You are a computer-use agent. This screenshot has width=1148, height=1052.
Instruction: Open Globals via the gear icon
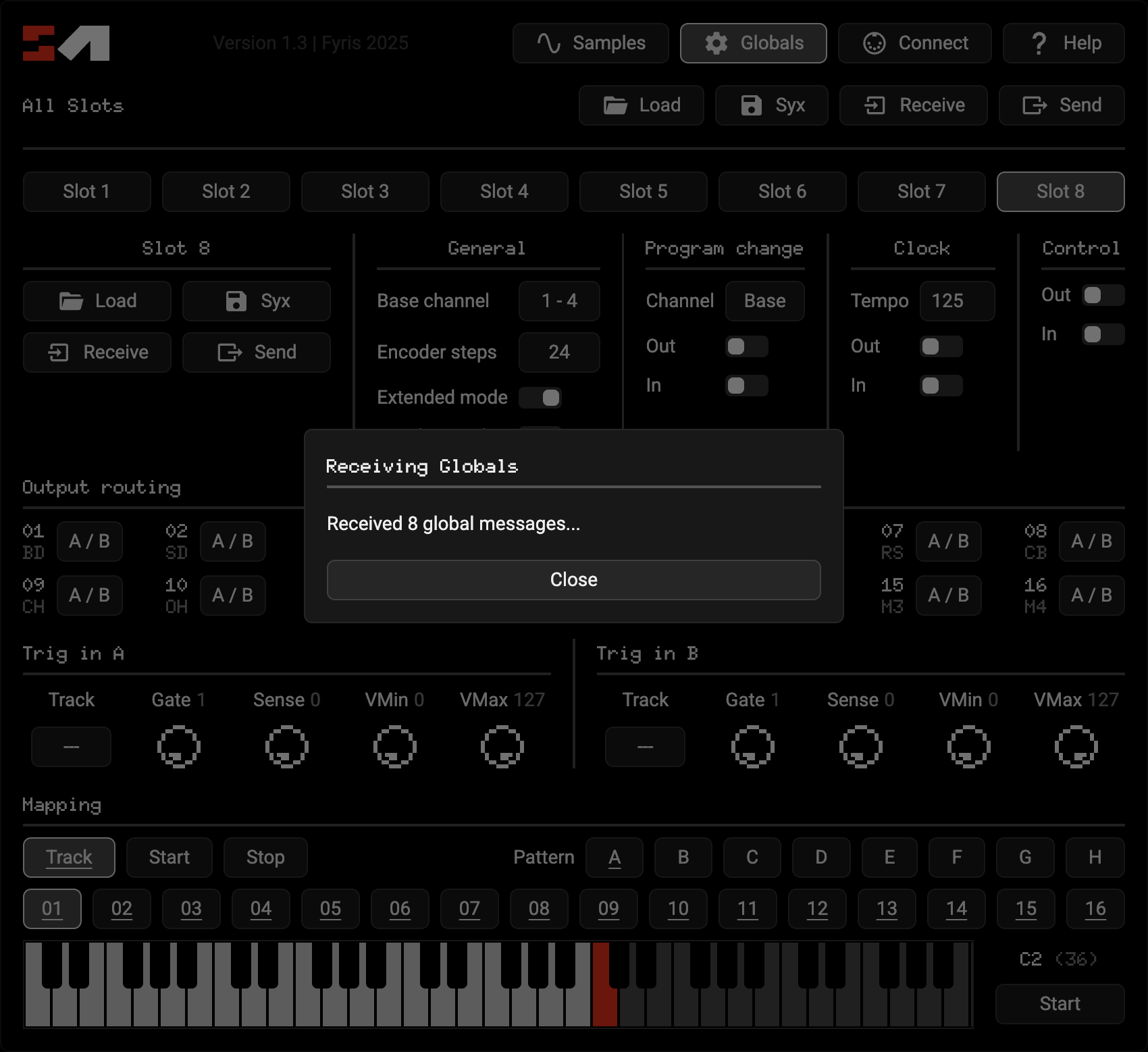click(x=716, y=43)
